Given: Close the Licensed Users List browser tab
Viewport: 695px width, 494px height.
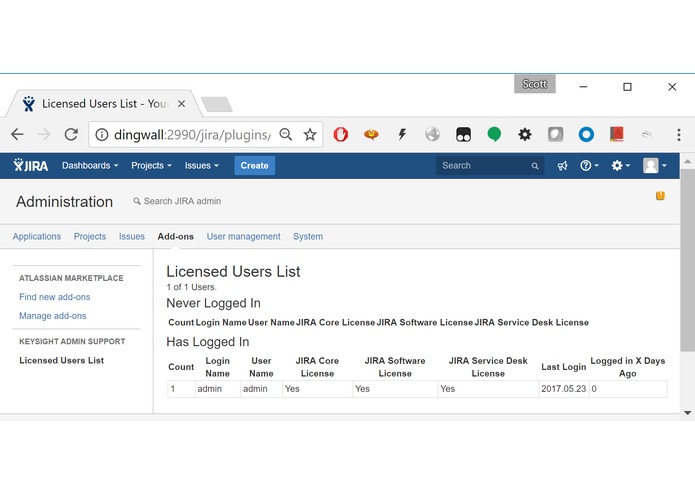Looking at the screenshot, I should [x=181, y=104].
